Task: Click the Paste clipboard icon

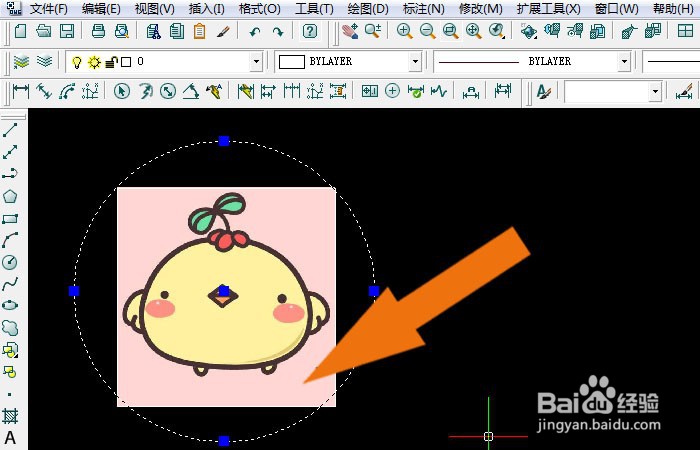Action: [200, 31]
